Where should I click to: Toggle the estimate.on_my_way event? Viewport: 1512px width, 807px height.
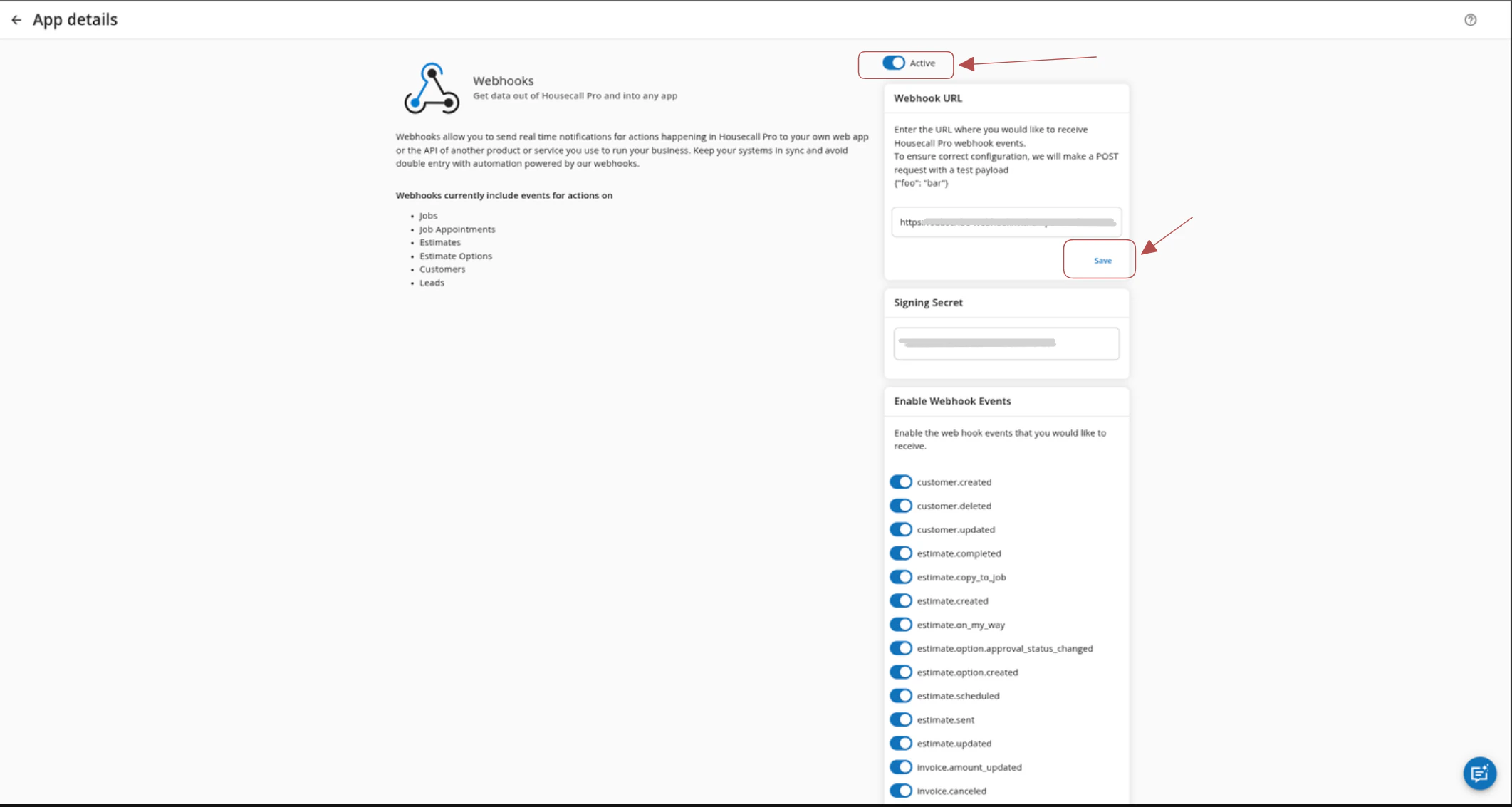(901, 625)
